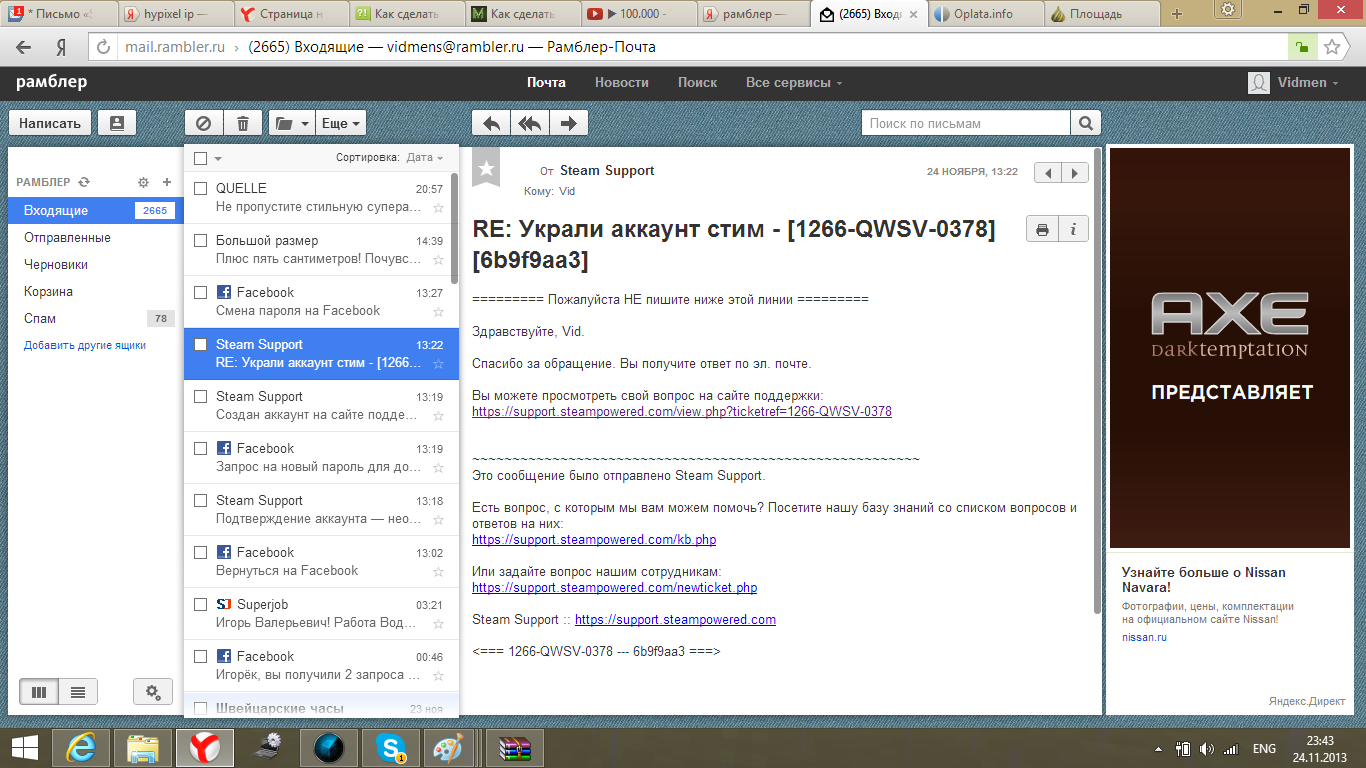Flag the email with the star ribbon

click(486, 168)
